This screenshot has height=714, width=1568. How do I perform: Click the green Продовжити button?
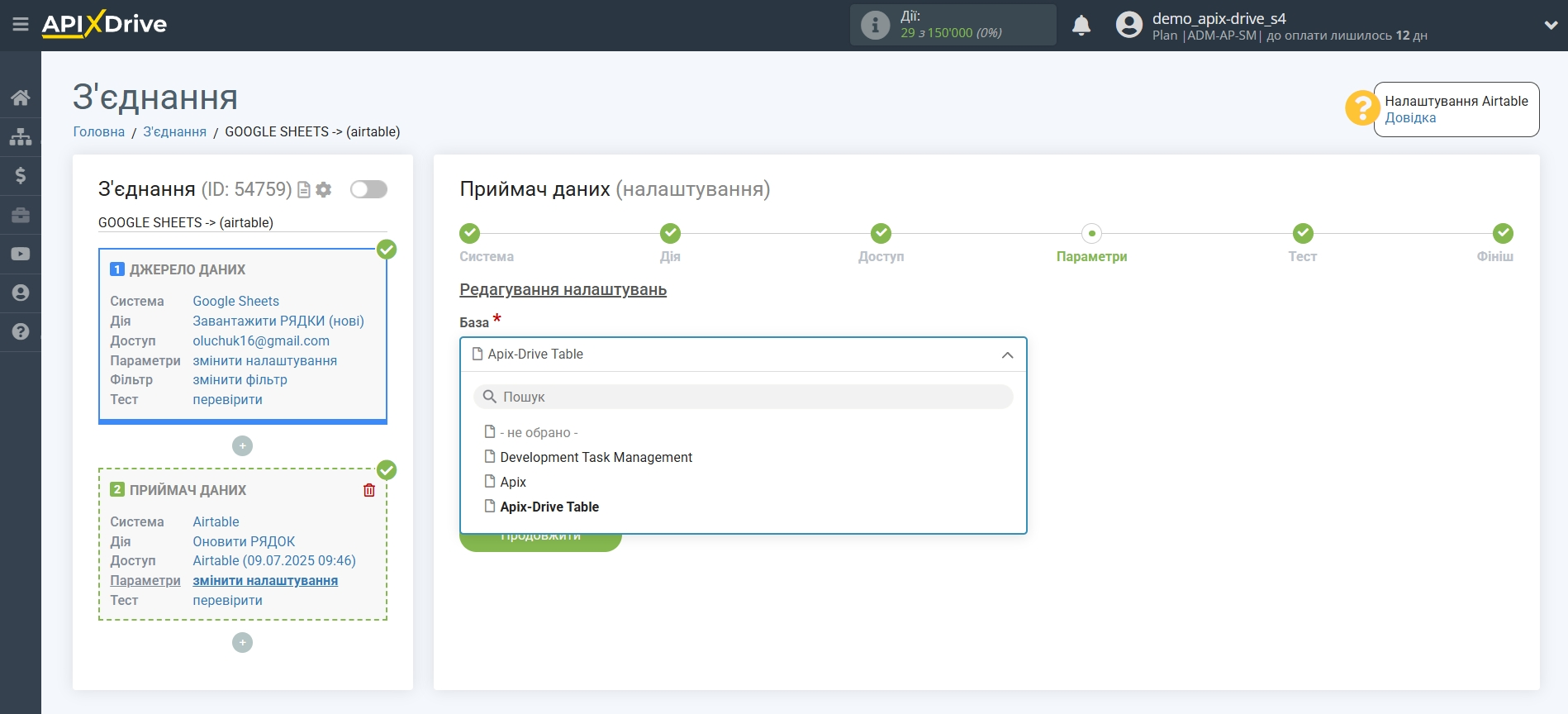540,542
